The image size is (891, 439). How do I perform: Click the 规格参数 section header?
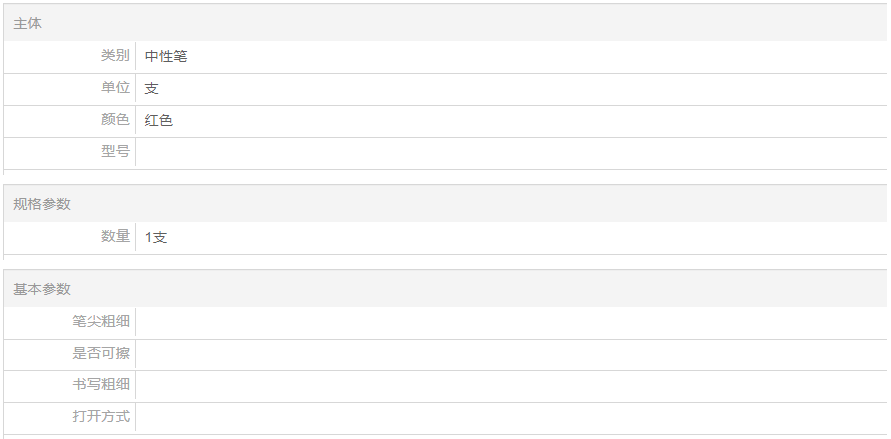click(42, 204)
